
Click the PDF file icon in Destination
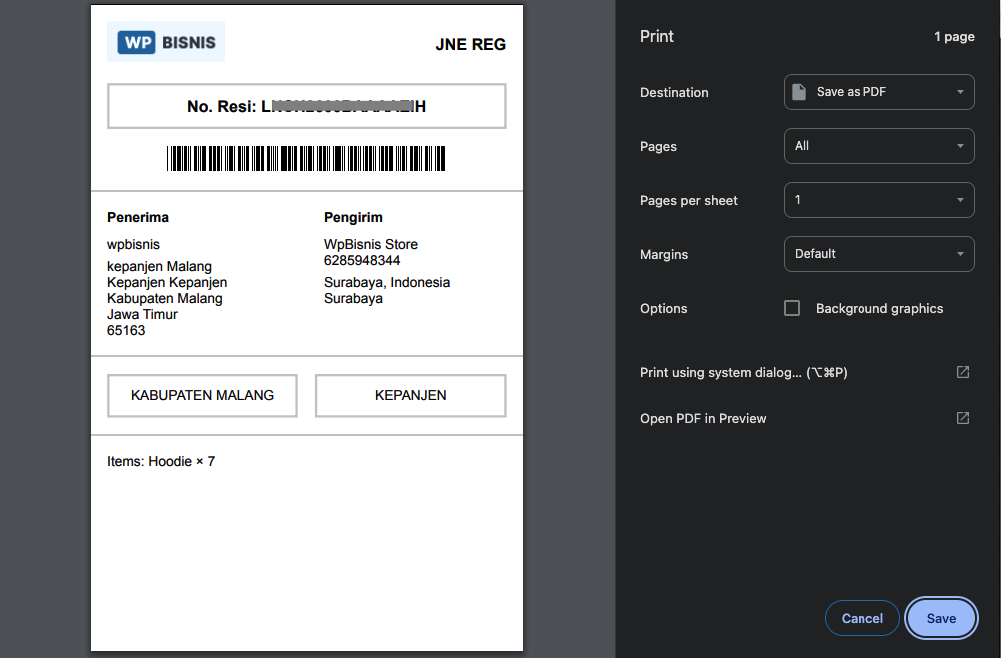pyautogui.click(x=799, y=92)
